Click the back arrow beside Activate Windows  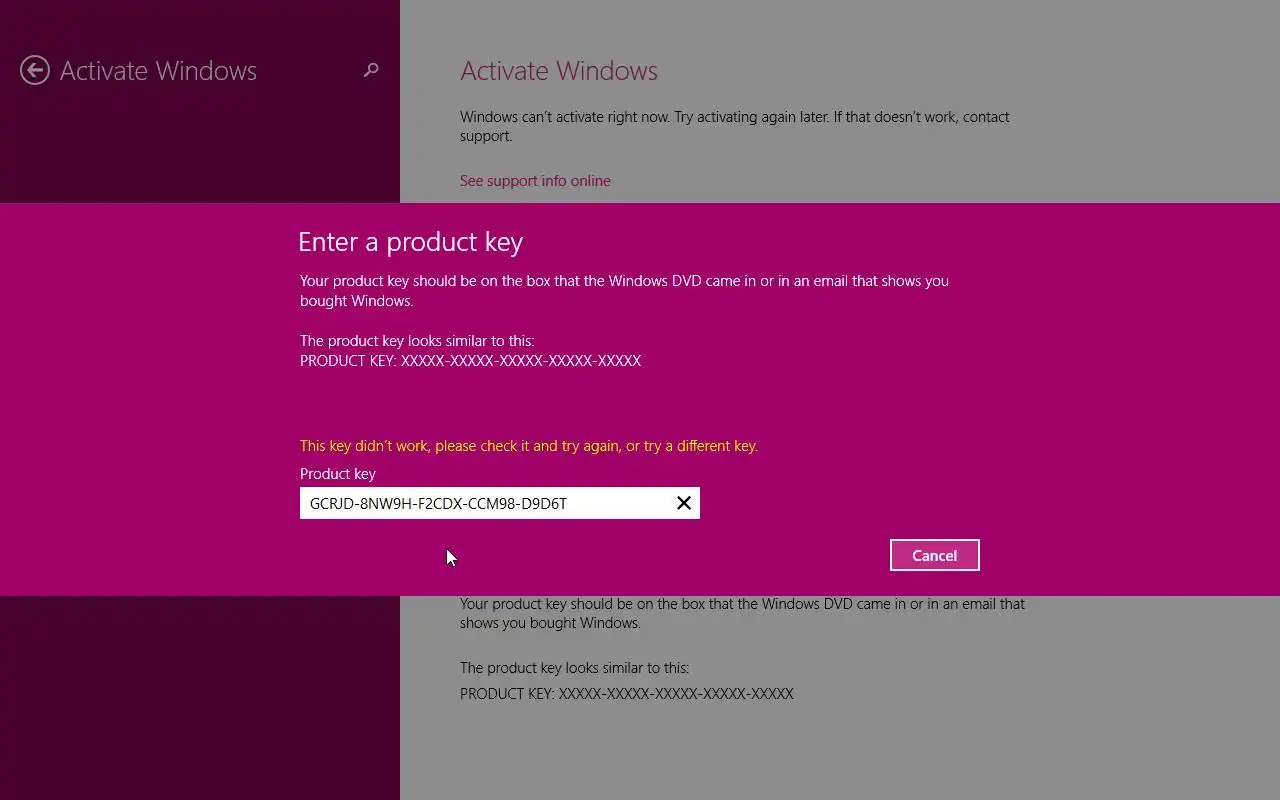point(35,70)
